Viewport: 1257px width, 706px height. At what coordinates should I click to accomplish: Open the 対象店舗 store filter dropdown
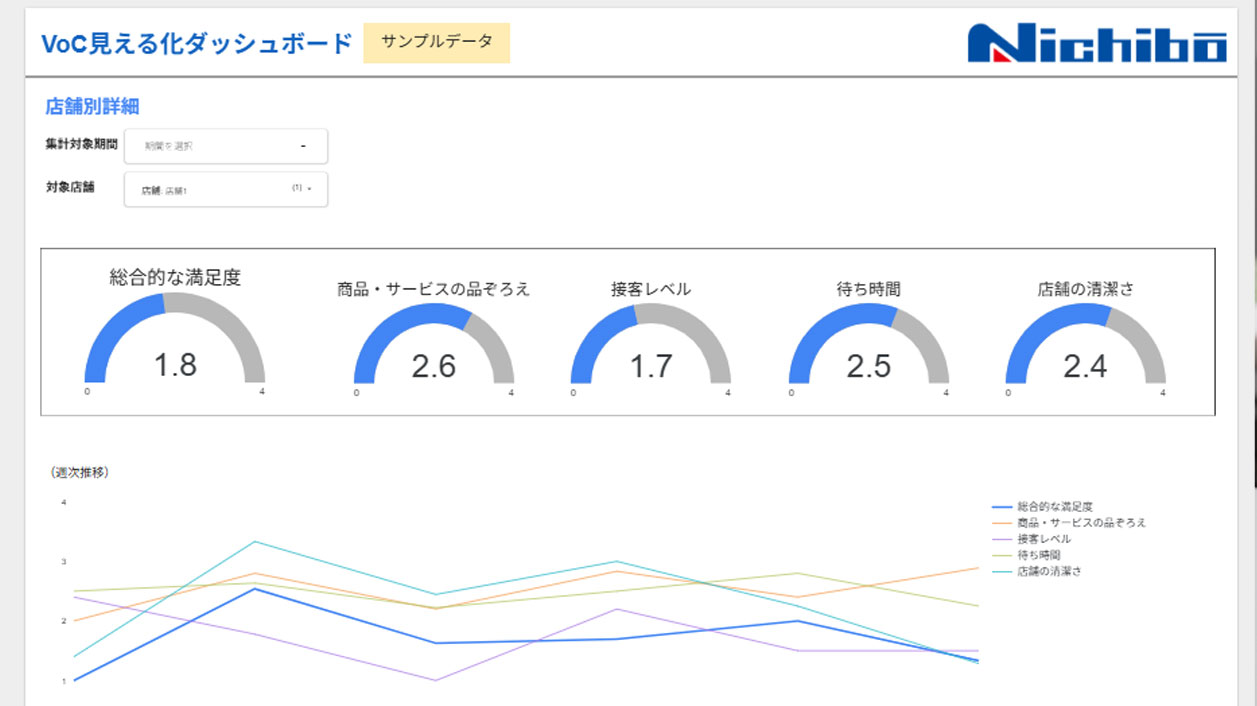pos(225,189)
